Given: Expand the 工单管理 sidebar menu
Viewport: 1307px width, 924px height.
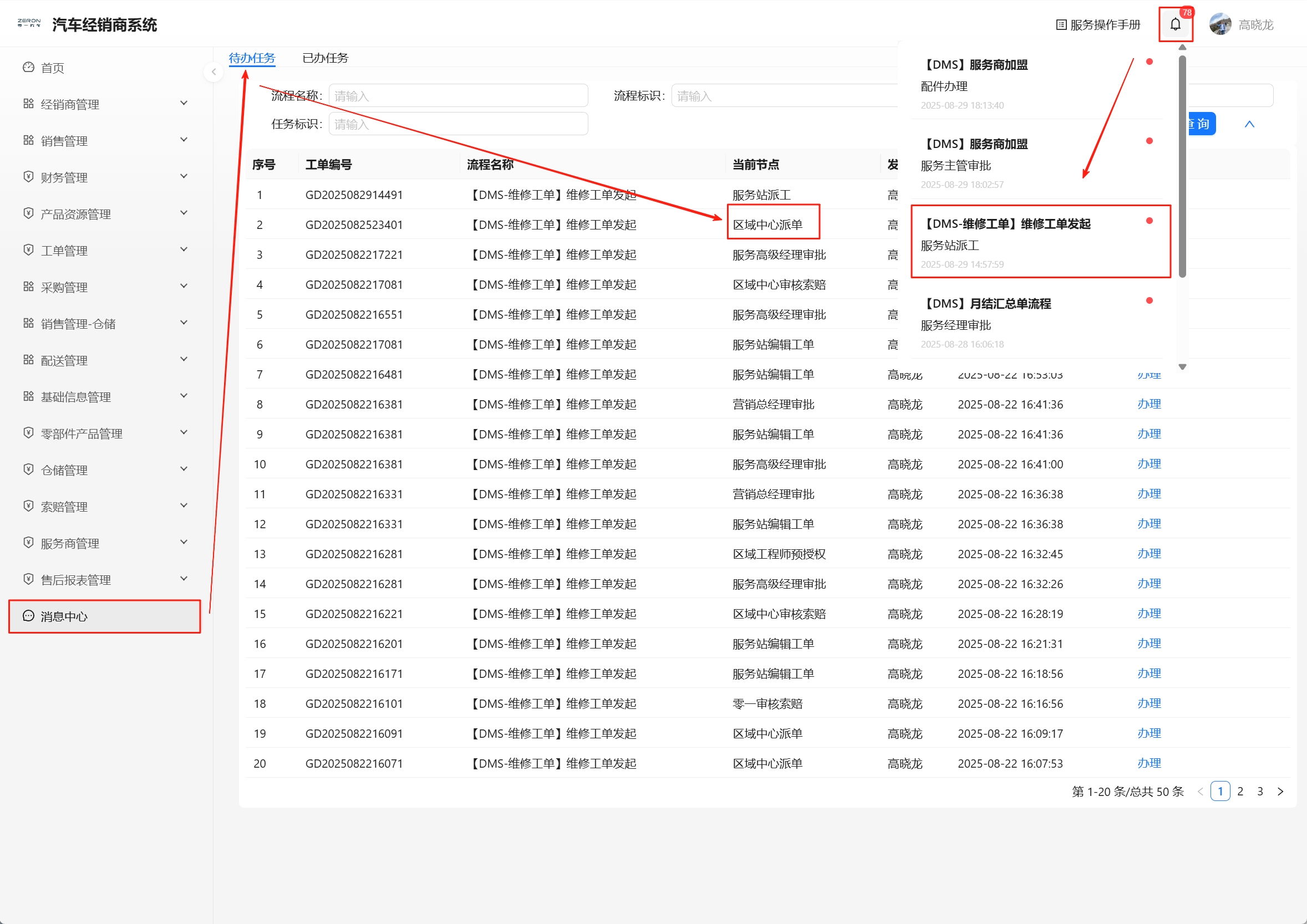Looking at the screenshot, I should (105, 251).
